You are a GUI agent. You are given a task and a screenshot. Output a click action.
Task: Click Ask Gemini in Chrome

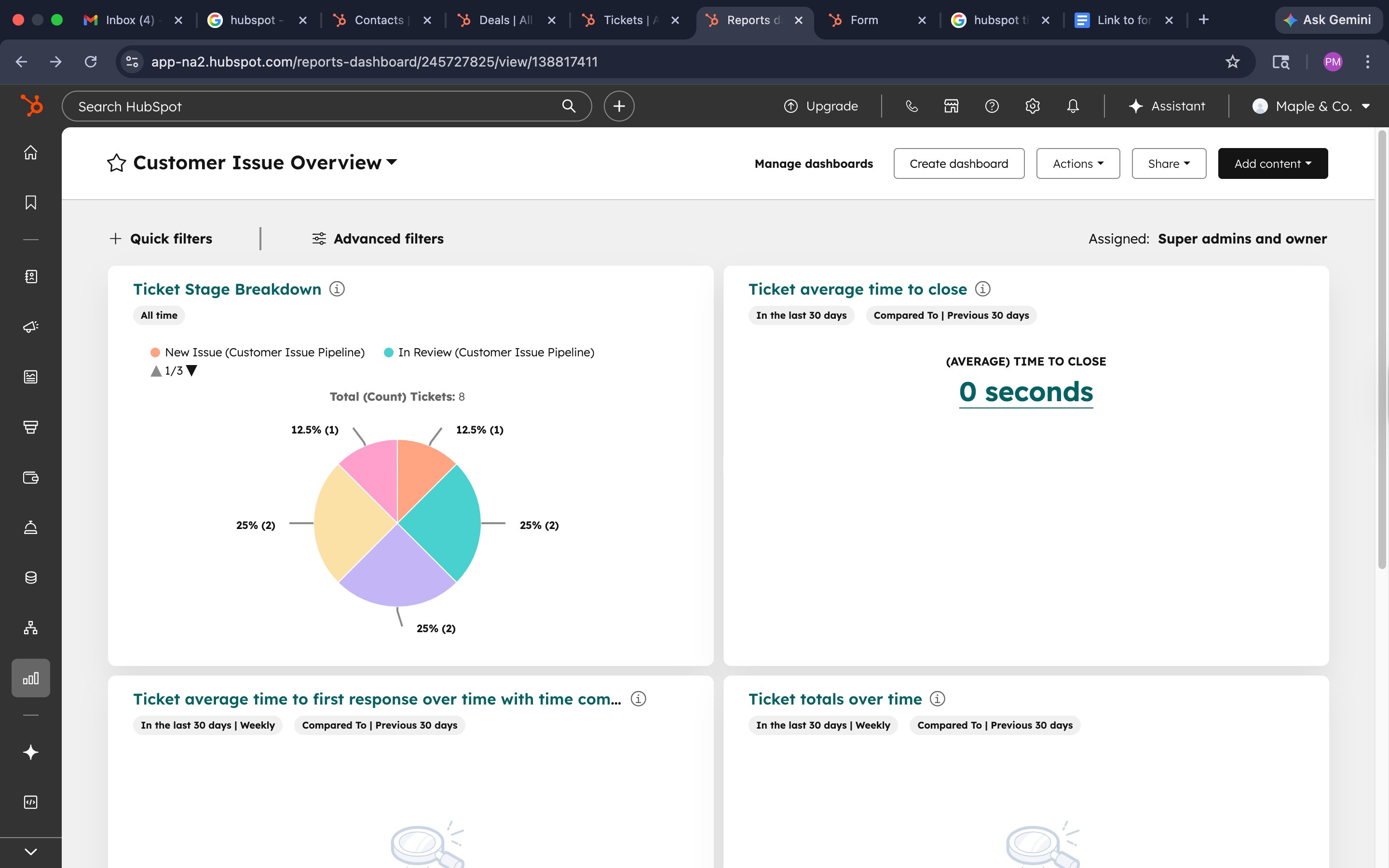[x=1328, y=20]
